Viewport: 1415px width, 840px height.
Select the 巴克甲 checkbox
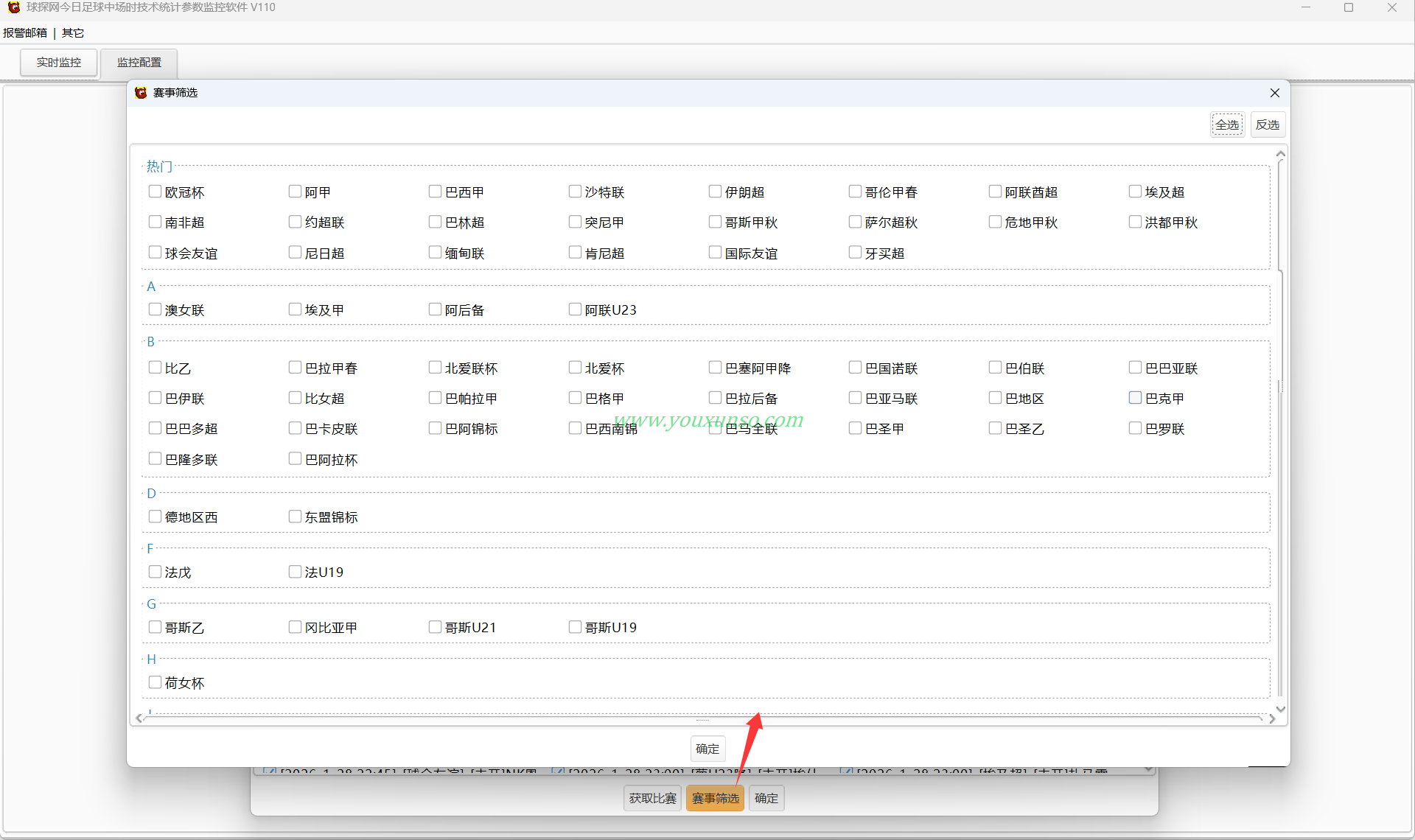[1135, 398]
